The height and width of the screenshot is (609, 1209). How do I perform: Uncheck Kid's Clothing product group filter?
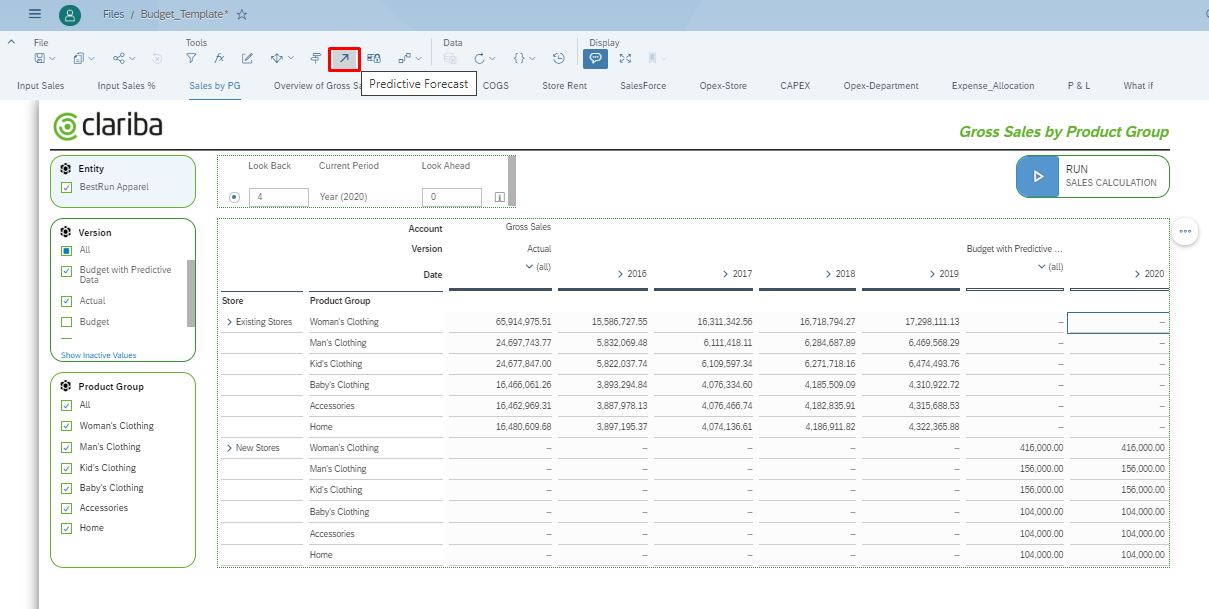coord(66,468)
